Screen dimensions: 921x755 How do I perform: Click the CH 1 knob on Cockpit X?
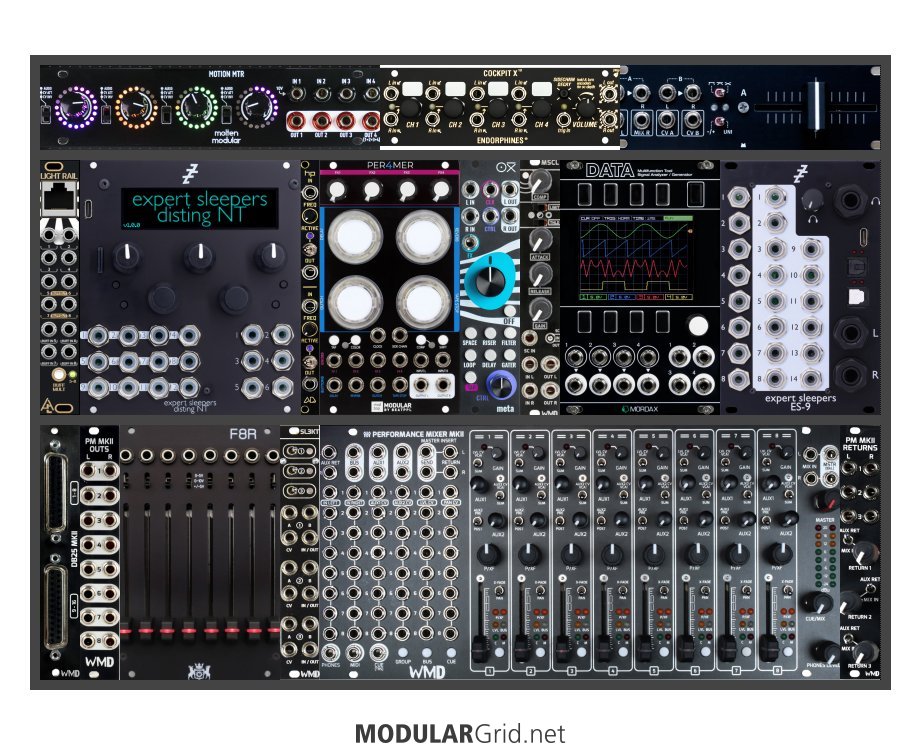[x=411, y=109]
